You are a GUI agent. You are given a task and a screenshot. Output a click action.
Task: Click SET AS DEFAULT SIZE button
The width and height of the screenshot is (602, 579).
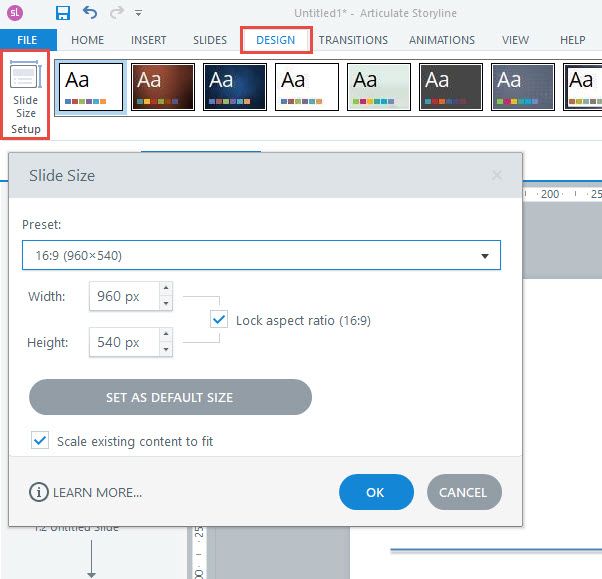[x=170, y=397]
